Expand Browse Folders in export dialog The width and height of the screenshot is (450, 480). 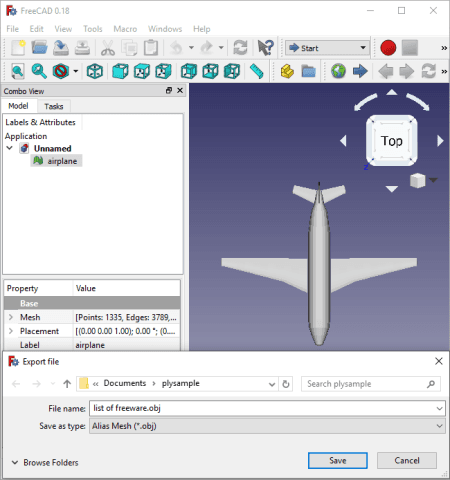tap(45, 463)
